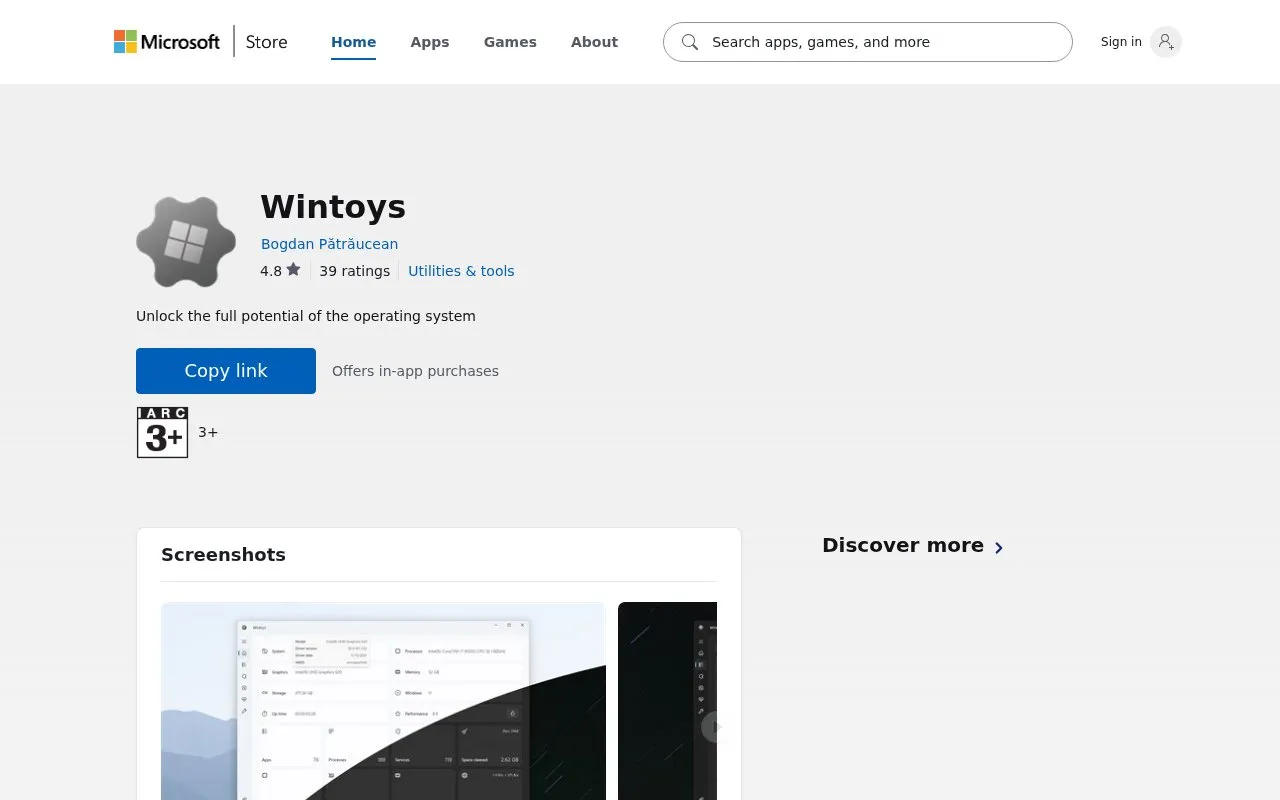Click the Wintoys app icon
This screenshot has height=800, width=1280.
[x=186, y=242]
